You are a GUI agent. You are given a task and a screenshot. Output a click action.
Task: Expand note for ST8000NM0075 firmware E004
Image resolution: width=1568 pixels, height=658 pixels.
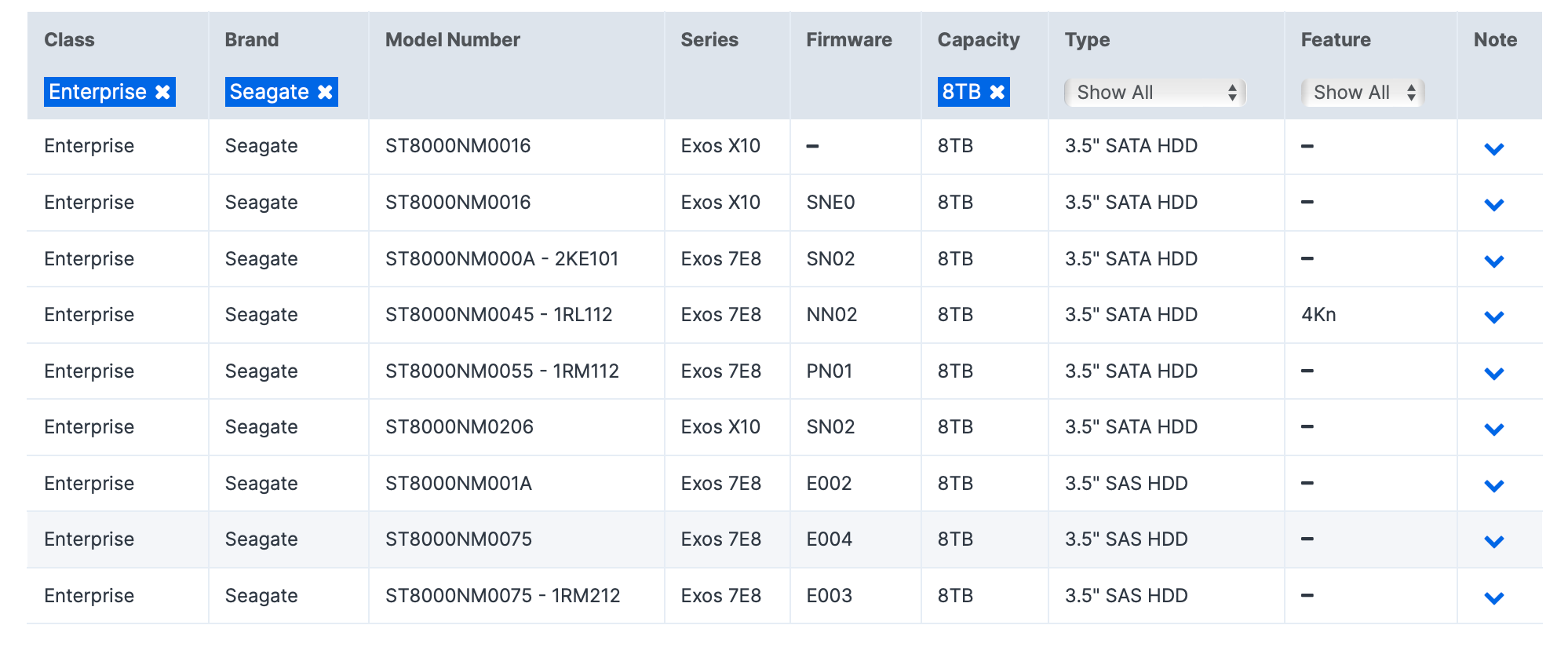click(x=1494, y=541)
